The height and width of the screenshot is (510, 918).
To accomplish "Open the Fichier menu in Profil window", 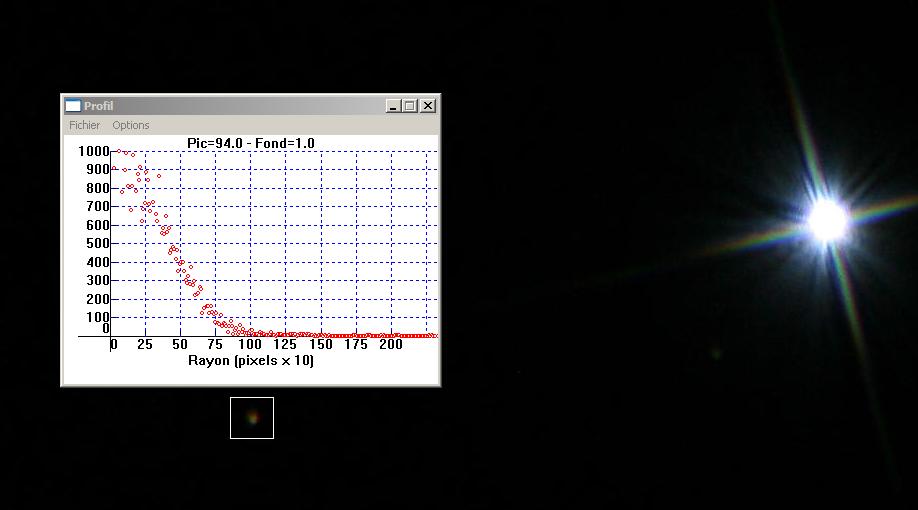I will tap(84, 125).
